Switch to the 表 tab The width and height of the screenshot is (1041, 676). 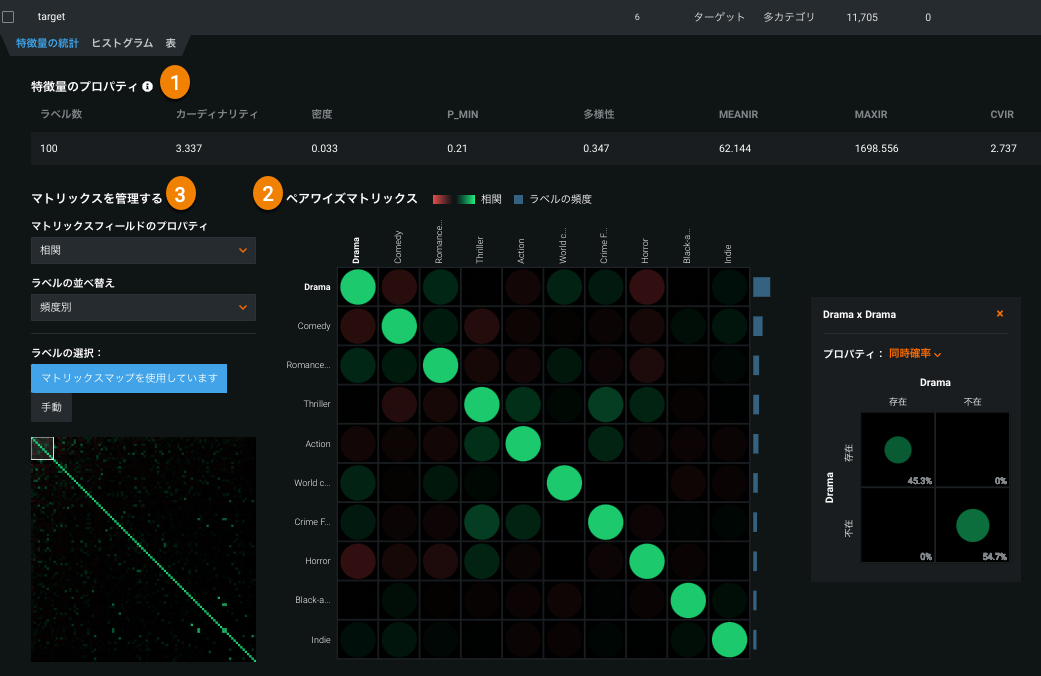(171, 43)
